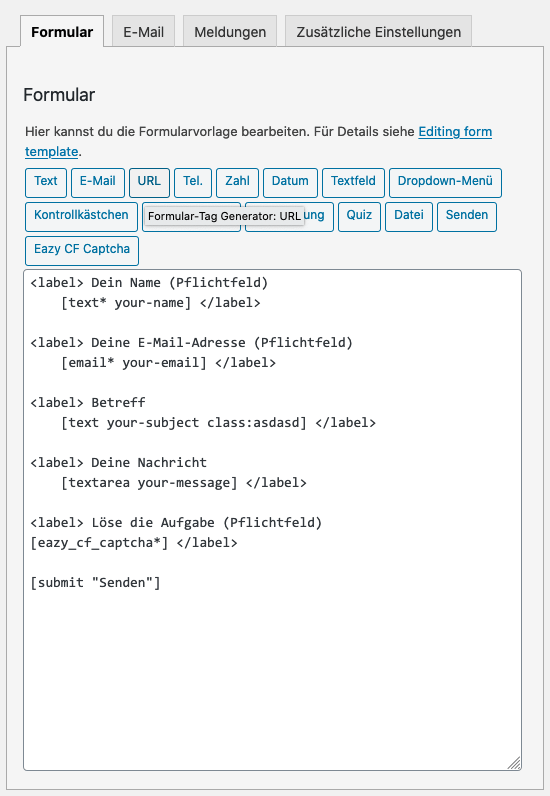Viewport: 550px width, 796px height.
Task: Click the 'Löse die Aufgabe (Pflichtfeld)' label line
Action: [176, 523]
